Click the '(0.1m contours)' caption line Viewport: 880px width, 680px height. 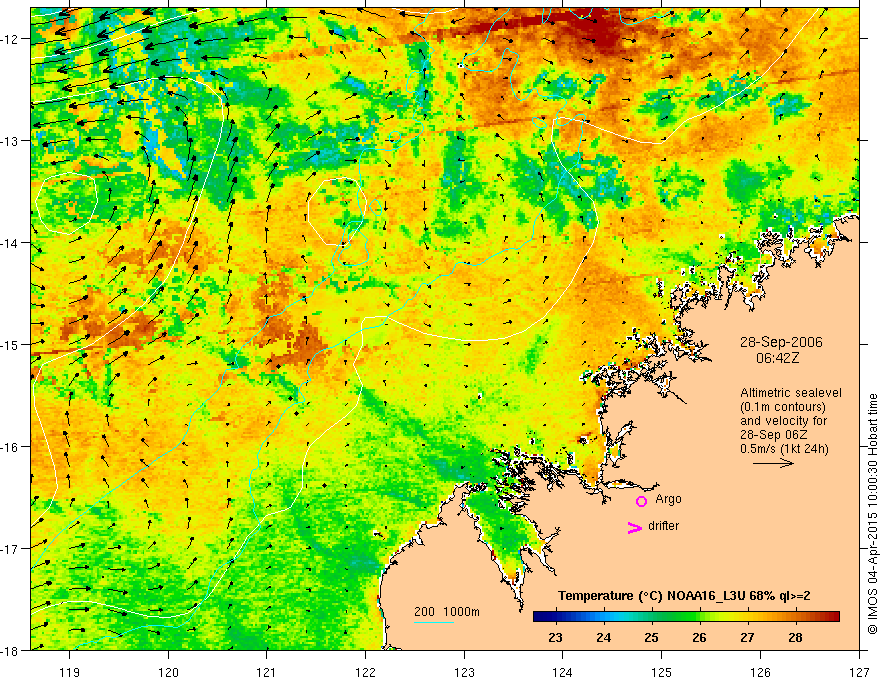(783, 407)
